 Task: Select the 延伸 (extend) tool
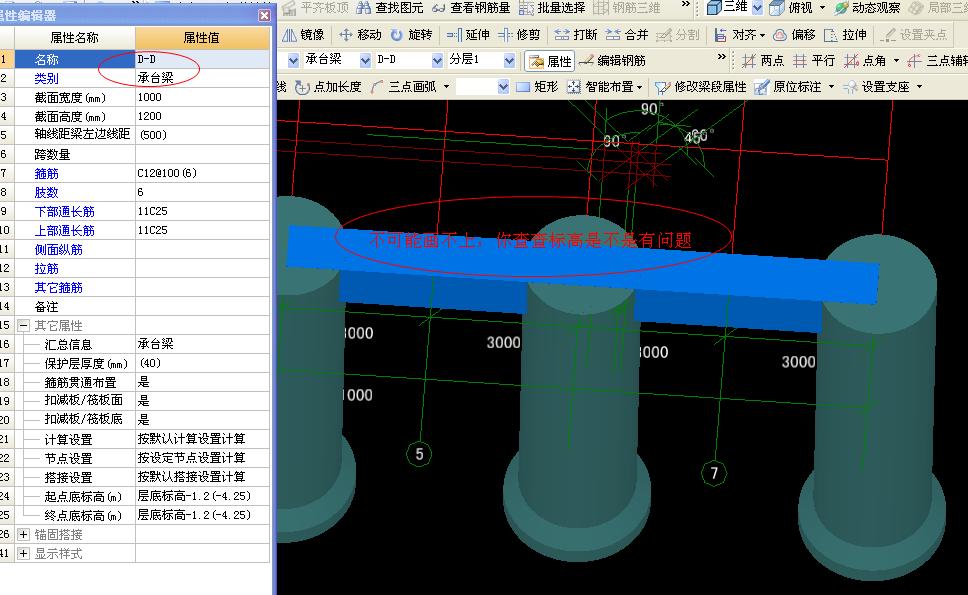tap(468, 35)
